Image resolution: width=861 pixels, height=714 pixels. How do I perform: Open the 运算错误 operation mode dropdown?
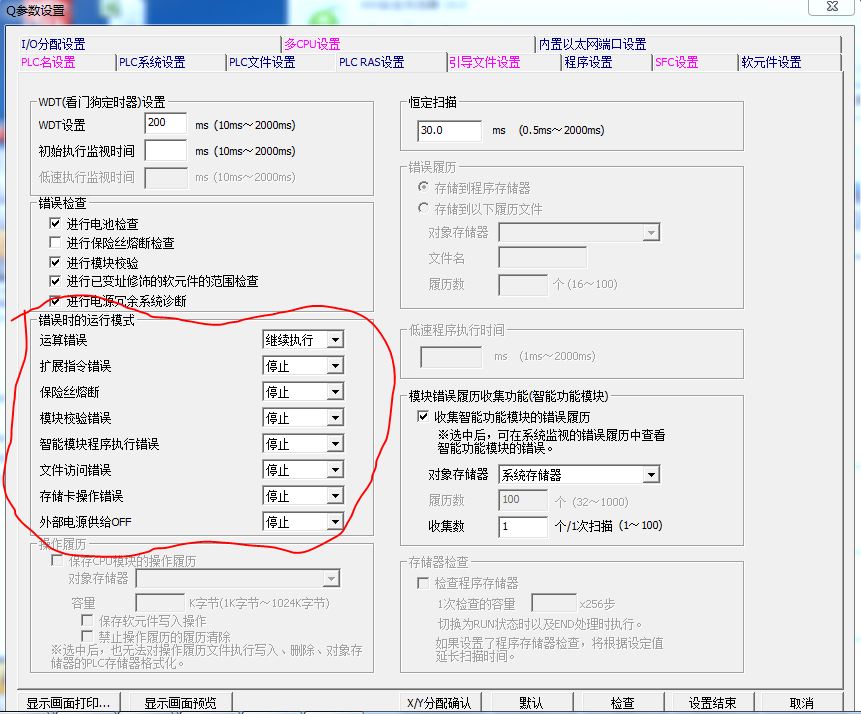click(x=335, y=340)
